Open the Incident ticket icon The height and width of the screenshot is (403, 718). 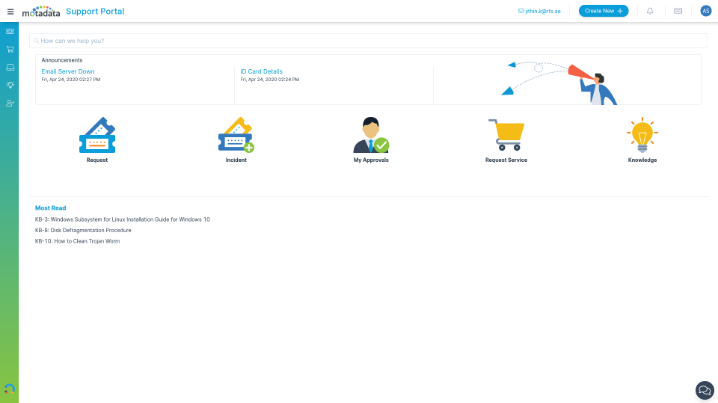pyautogui.click(x=236, y=135)
